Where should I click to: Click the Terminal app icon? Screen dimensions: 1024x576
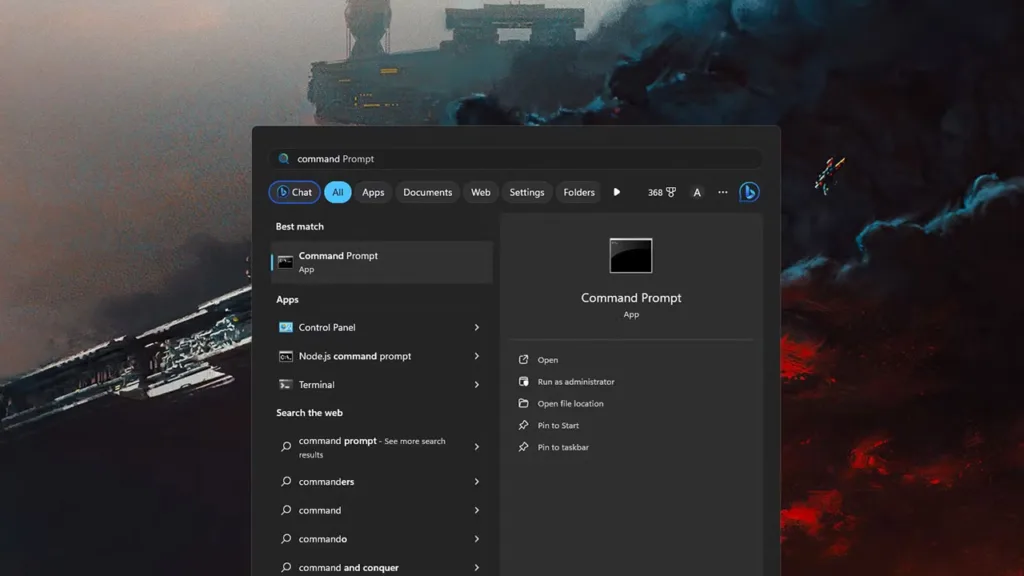click(x=285, y=385)
